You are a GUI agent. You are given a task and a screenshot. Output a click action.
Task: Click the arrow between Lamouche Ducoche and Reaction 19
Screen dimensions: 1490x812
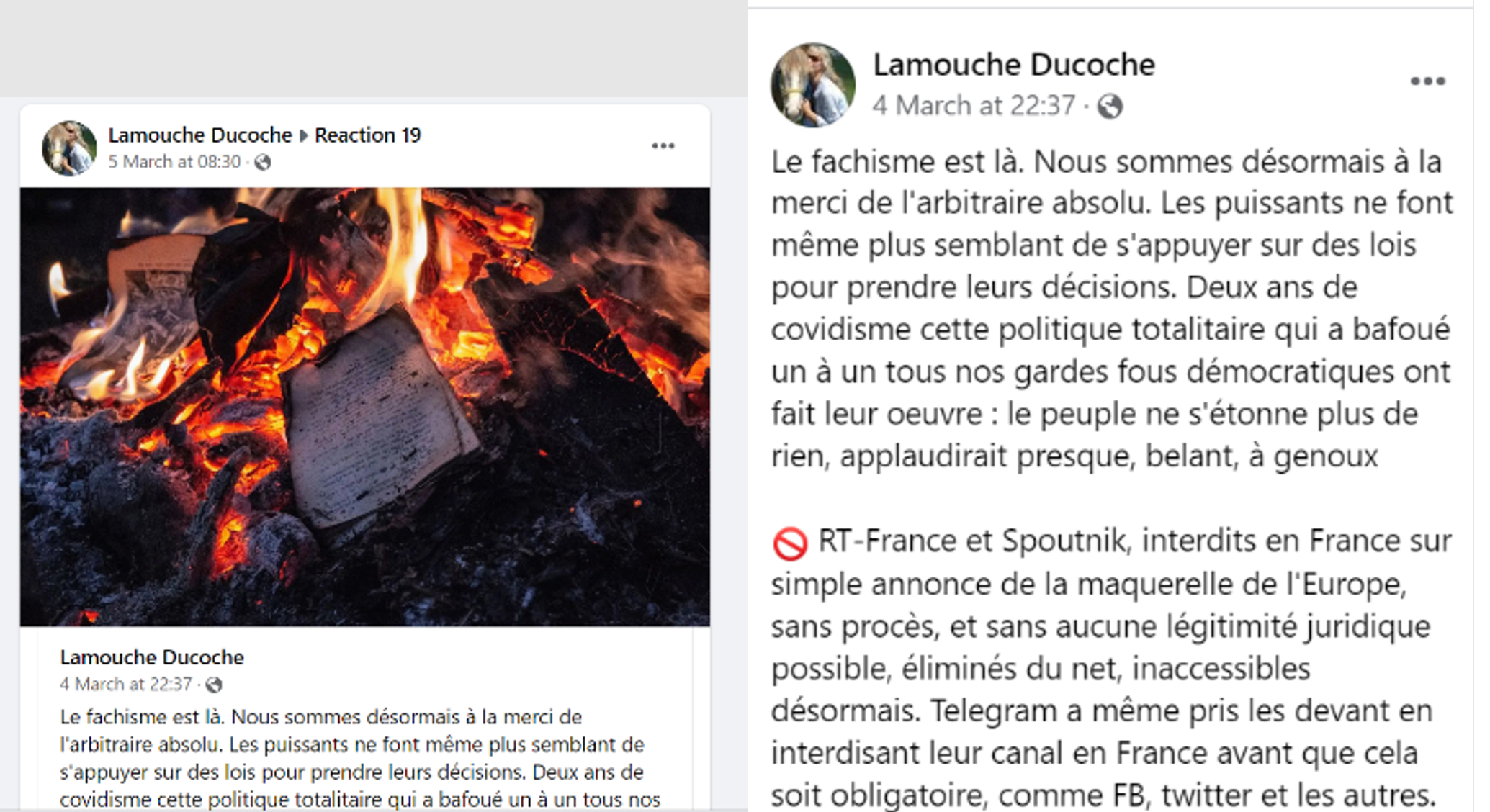click(x=303, y=135)
